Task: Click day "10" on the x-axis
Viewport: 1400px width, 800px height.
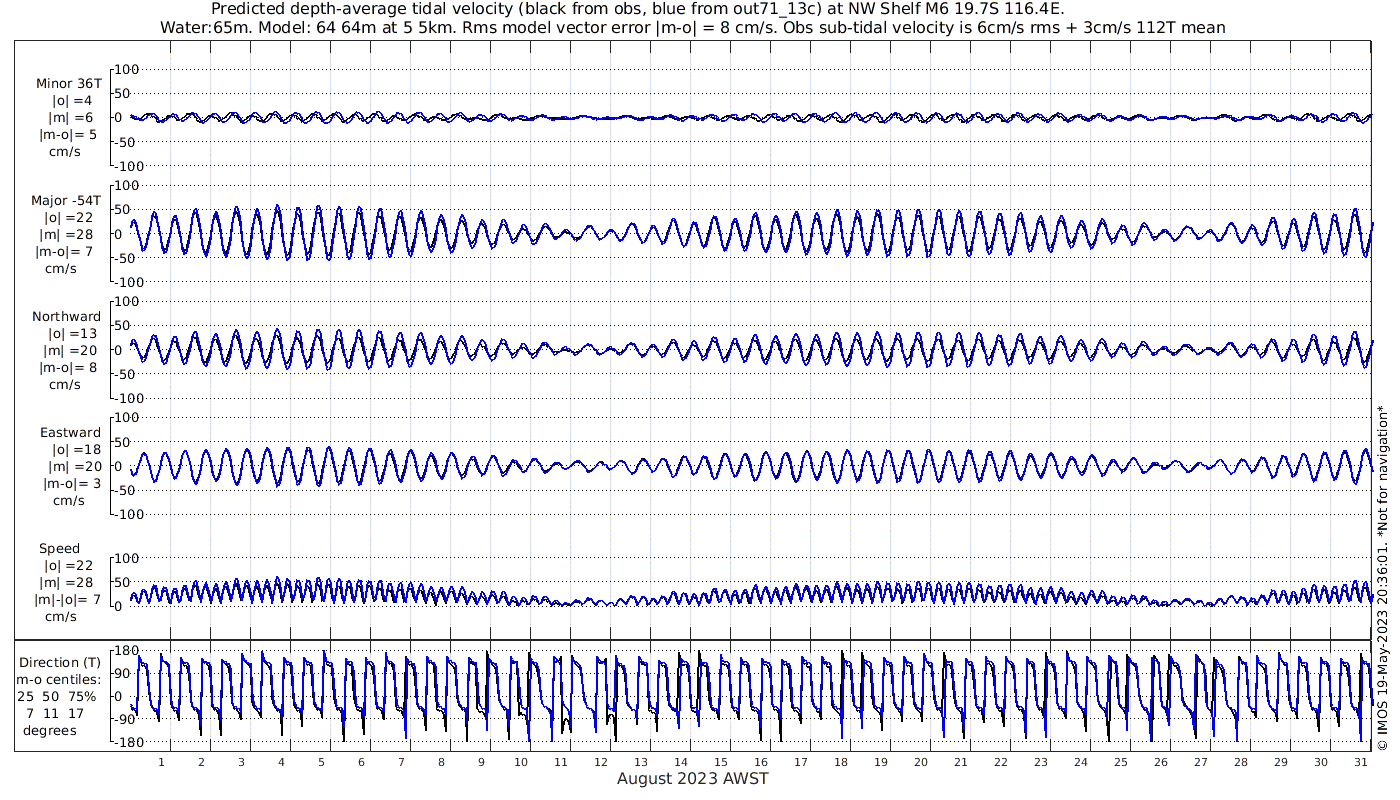Action: tap(521, 762)
